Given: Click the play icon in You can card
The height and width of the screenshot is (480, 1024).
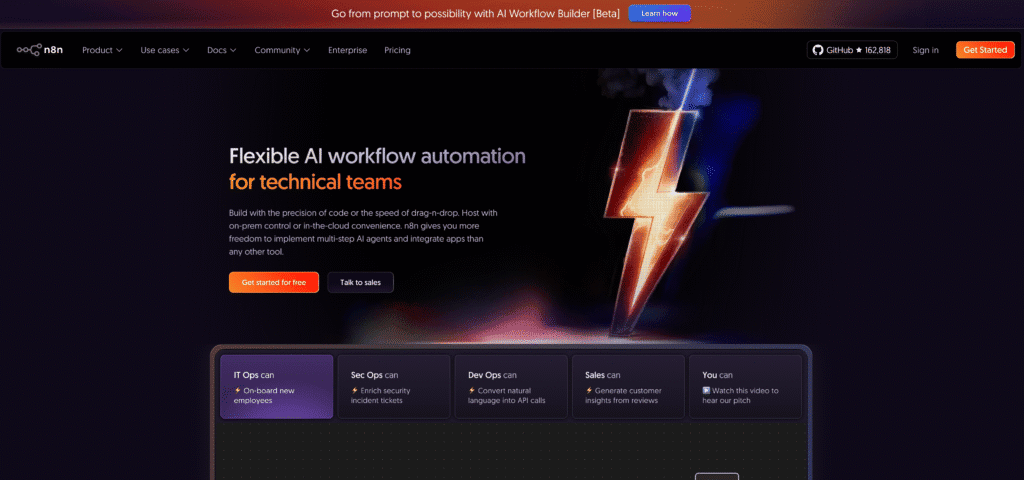Looking at the screenshot, I should 706,390.
